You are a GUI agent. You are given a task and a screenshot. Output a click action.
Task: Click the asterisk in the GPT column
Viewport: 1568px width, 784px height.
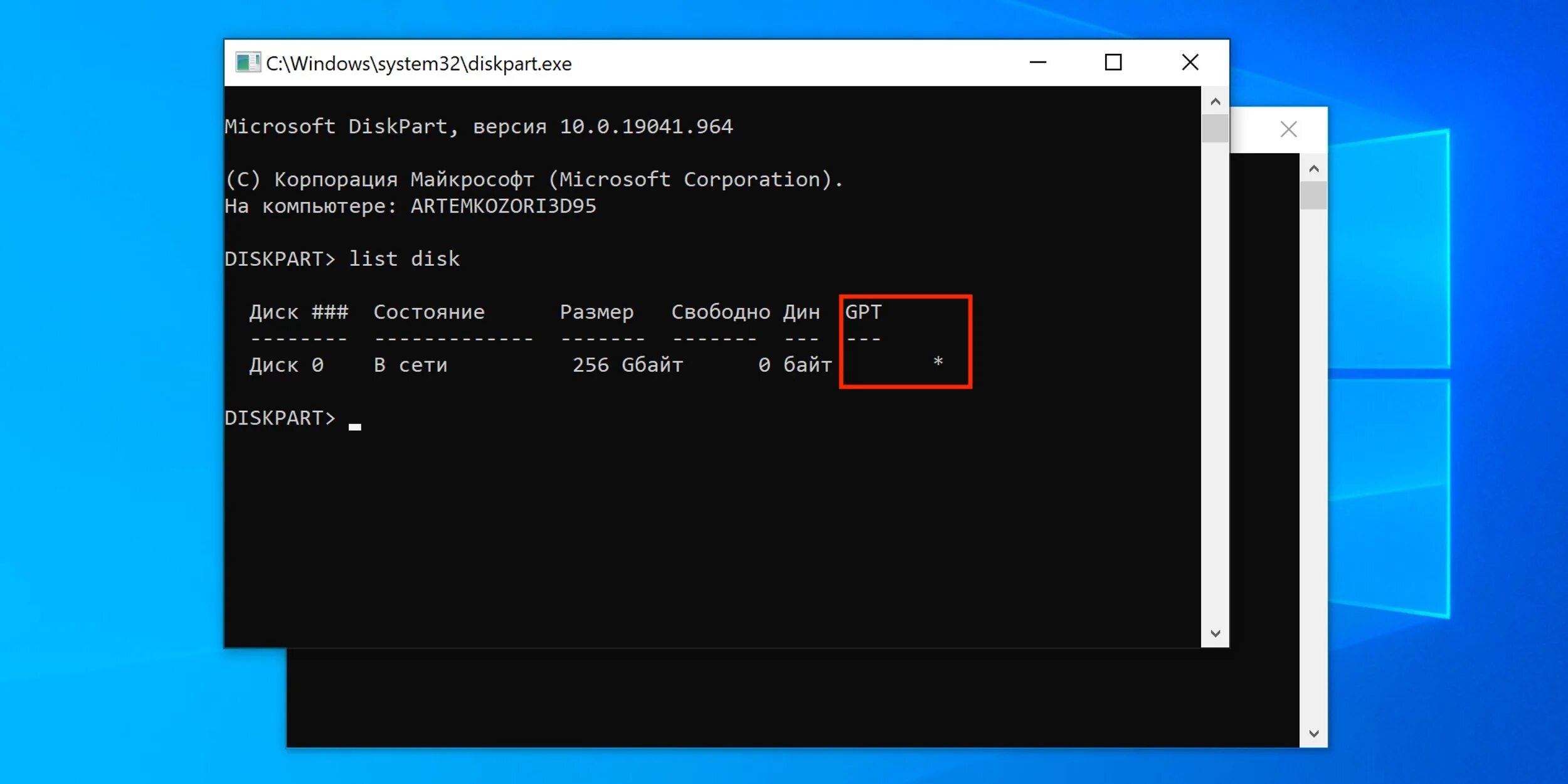click(x=938, y=362)
